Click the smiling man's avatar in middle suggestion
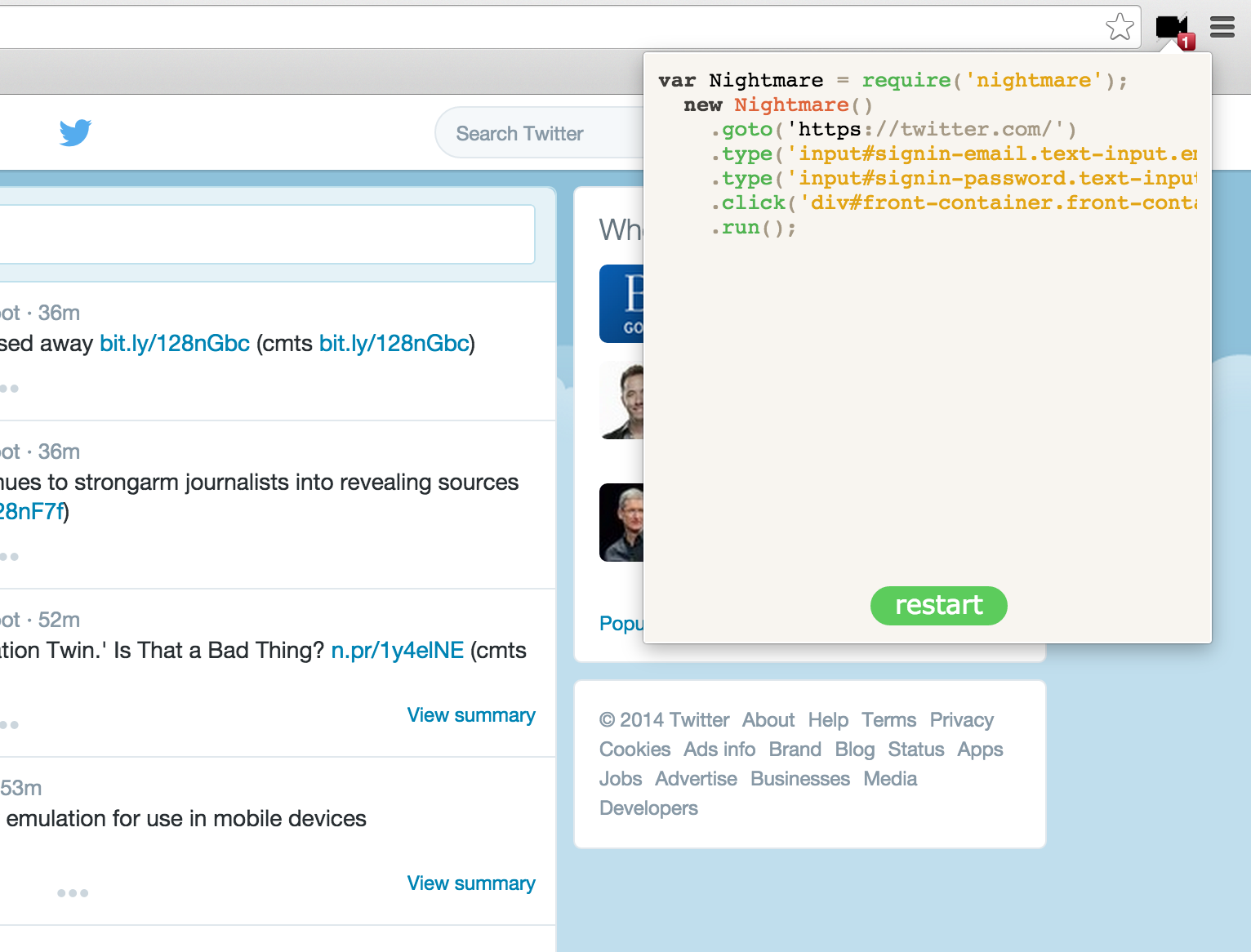This screenshot has height=952, width=1251. click(621, 401)
